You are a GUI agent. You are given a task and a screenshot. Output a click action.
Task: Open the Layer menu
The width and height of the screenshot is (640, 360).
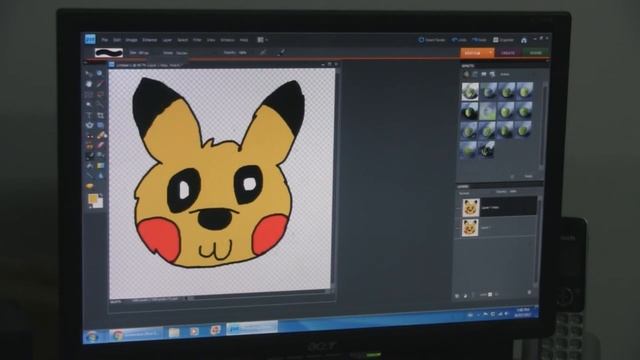(167, 40)
